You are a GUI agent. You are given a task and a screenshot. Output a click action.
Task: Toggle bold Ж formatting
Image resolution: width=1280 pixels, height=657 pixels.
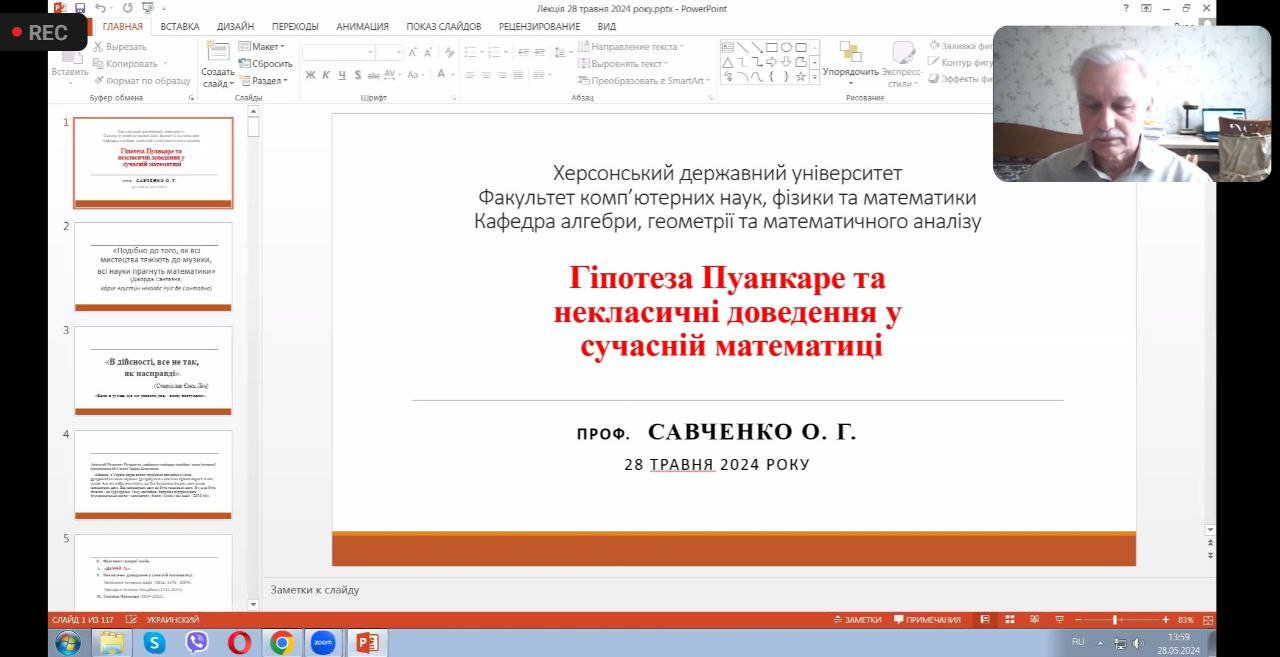coord(310,75)
